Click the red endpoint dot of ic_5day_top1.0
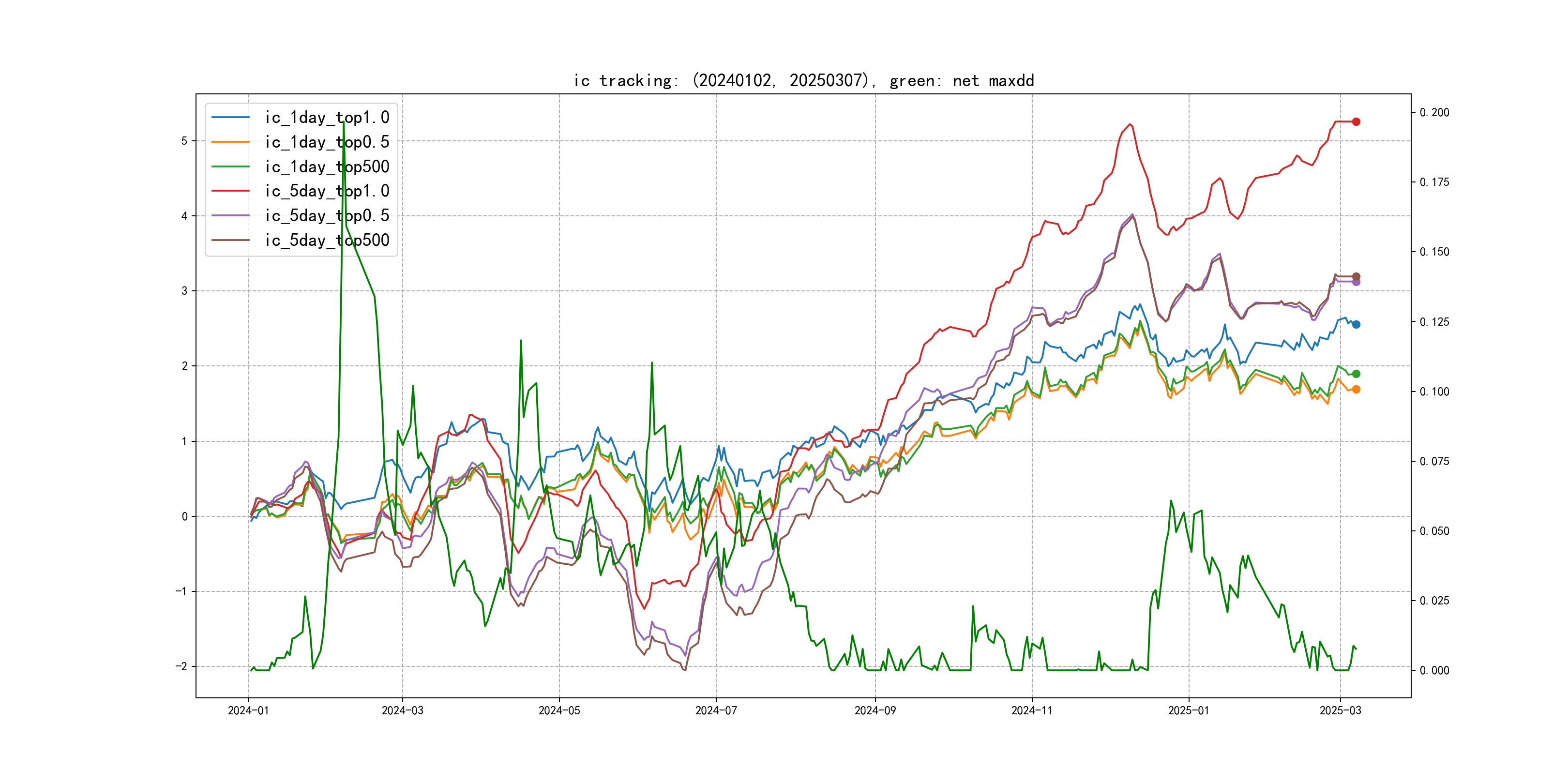Image resolution: width=1568 pixels, height=784 pixels. pos(1356,122)
